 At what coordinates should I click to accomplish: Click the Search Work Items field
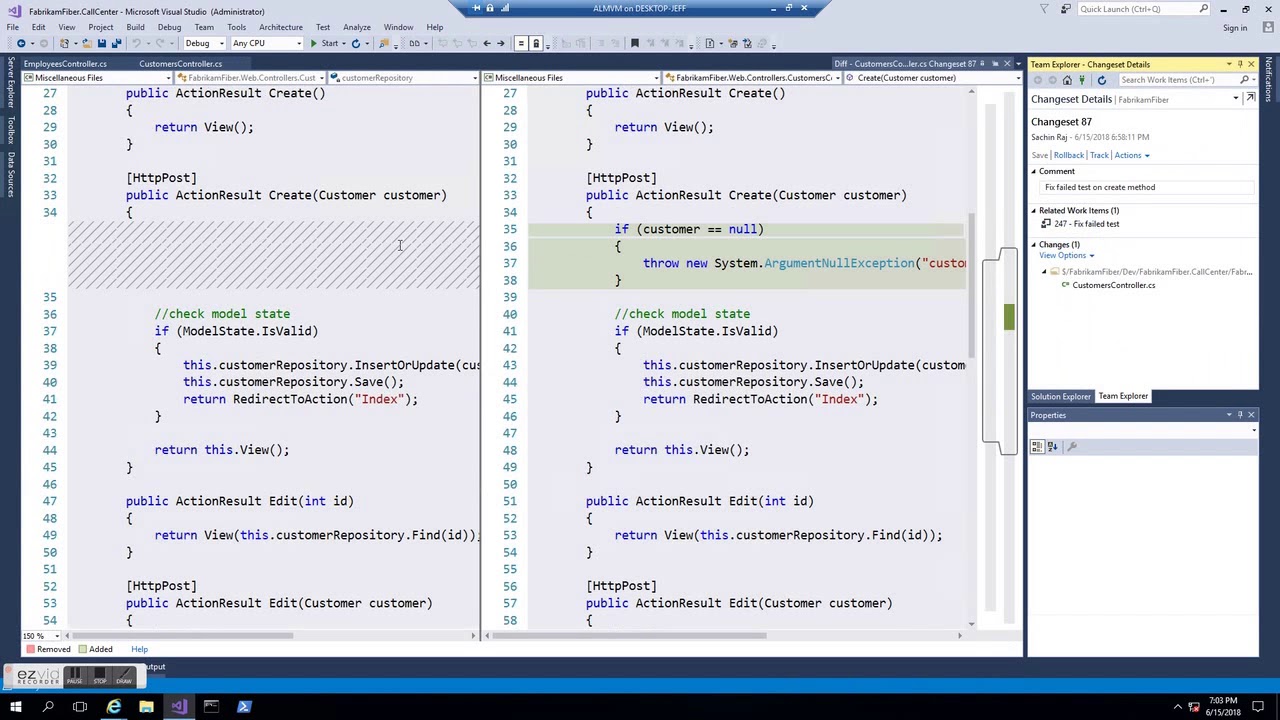click(x=1178, y=80)
